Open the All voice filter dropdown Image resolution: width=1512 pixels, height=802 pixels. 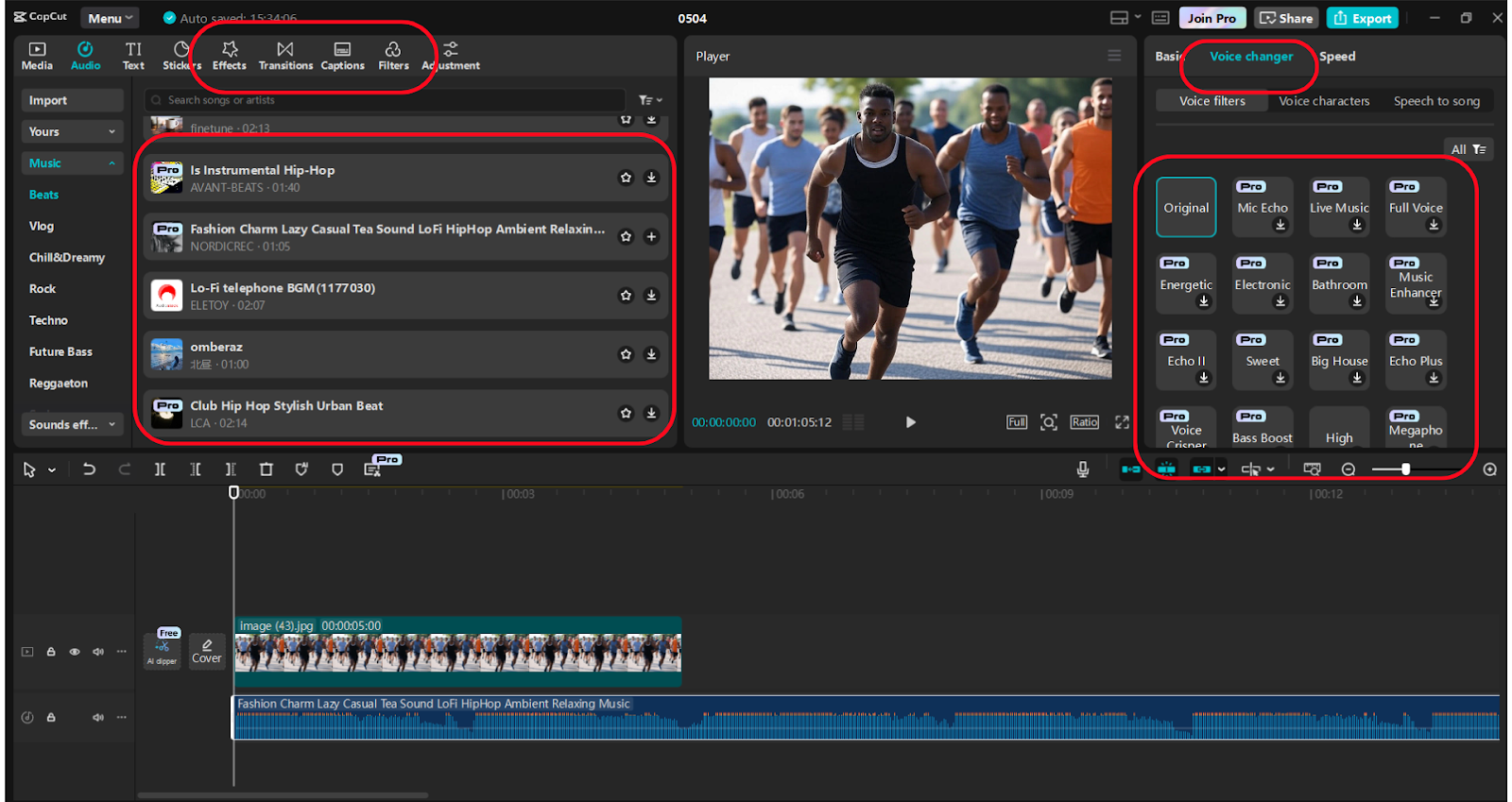point(1469,149)
